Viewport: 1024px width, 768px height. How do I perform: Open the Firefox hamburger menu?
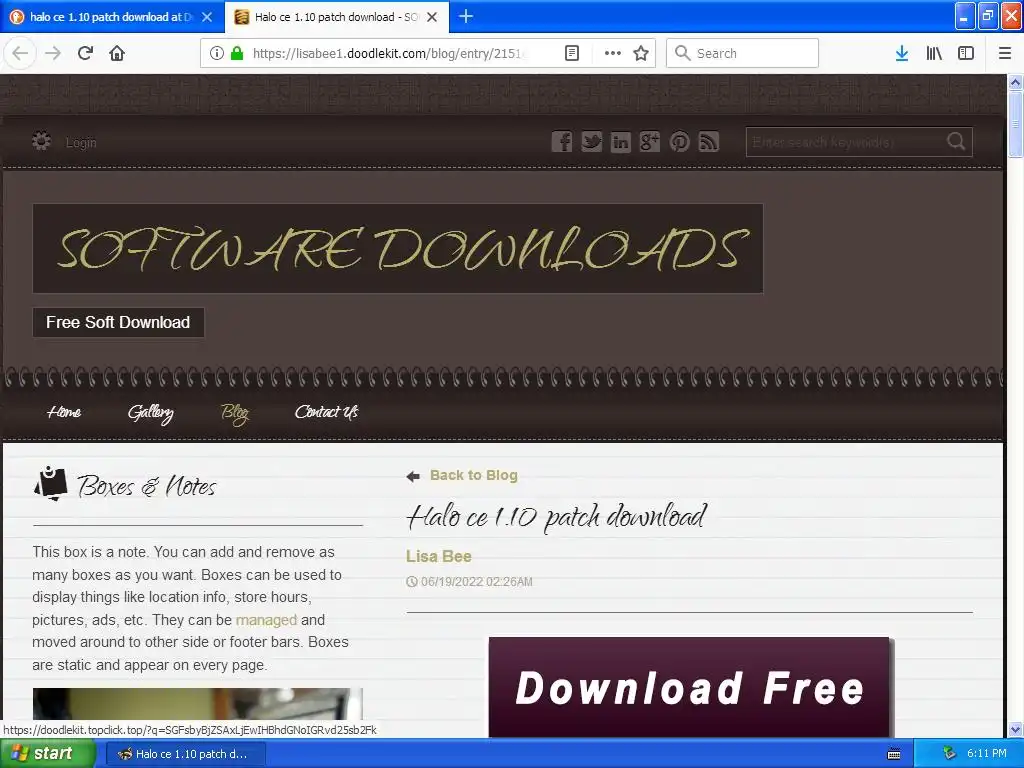[x=1005, y=53]
